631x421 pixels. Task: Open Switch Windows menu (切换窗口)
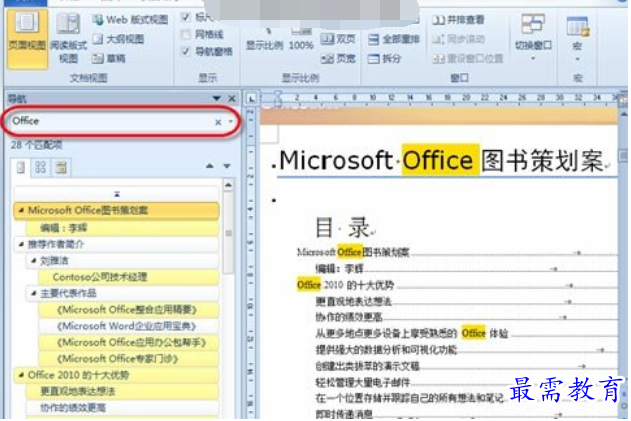click(x=533, y=37)
